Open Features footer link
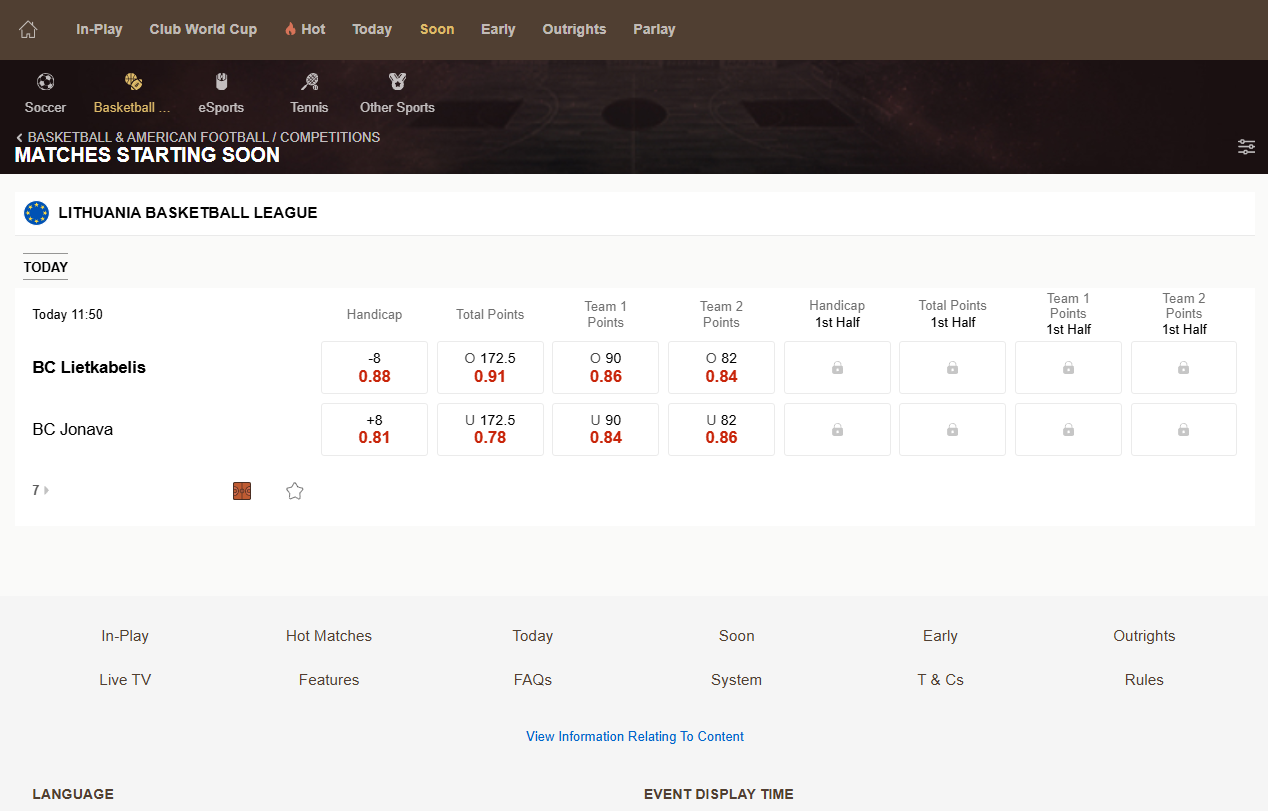The height and width of the screenshot is (811, 1268). (329, 680)
